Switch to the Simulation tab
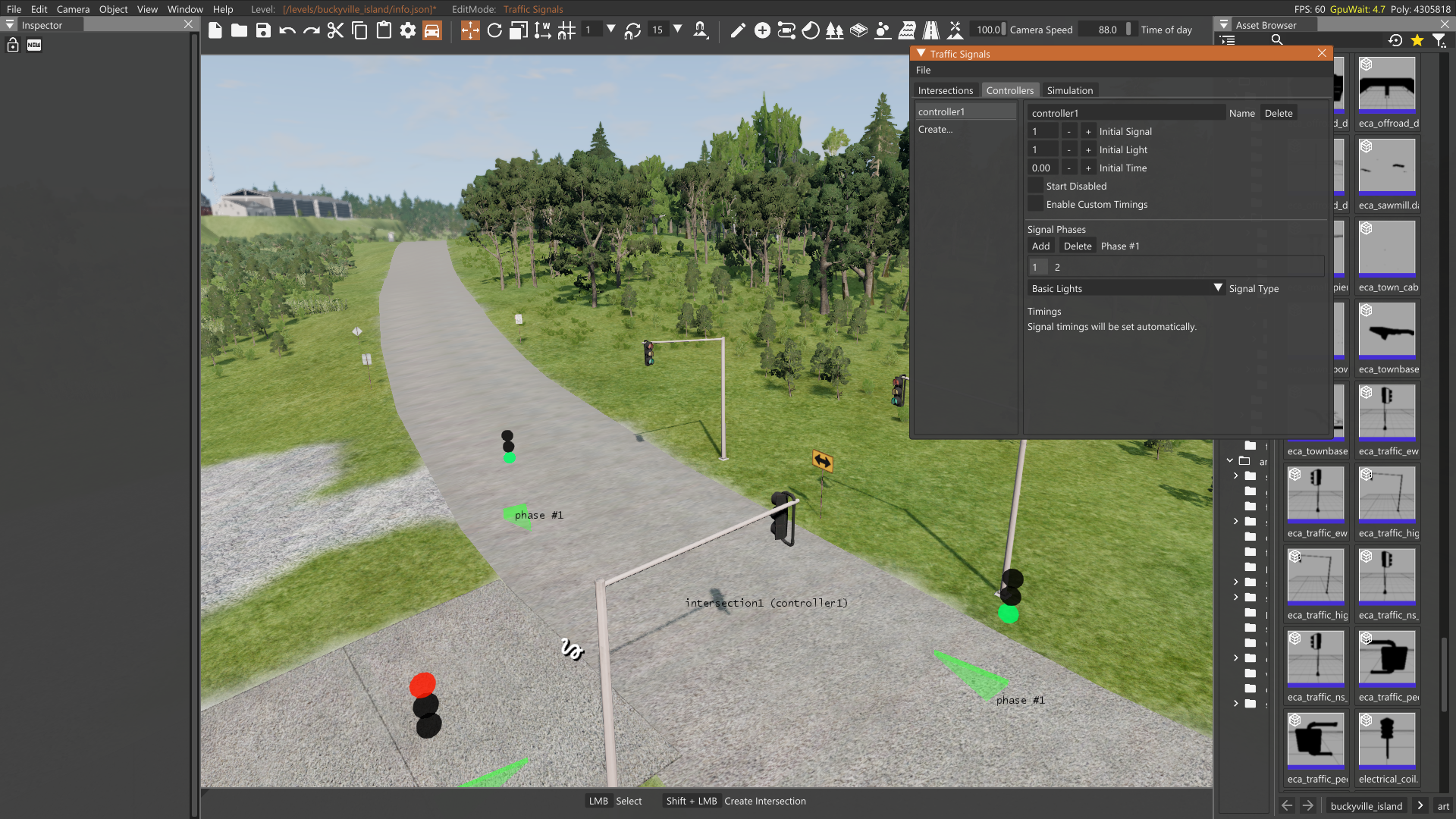This screenshot has height=819, width=1456. (1070, 90)
